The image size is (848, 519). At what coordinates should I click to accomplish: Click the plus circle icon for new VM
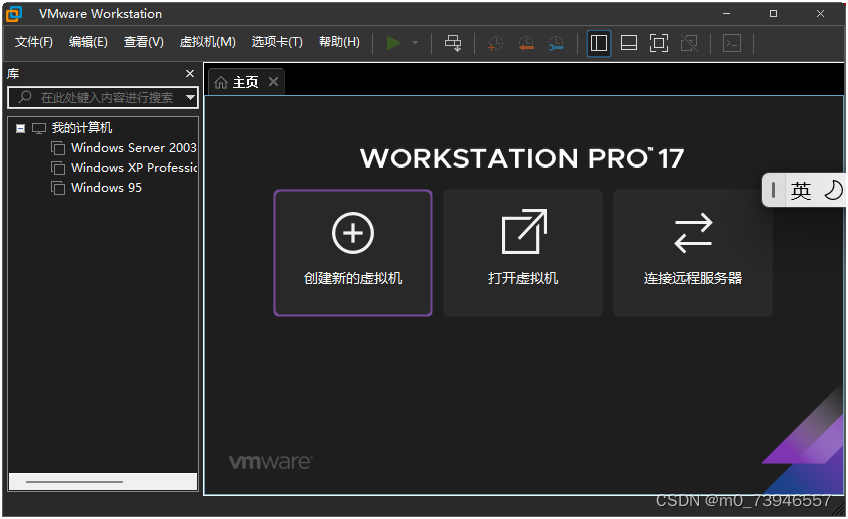coord(353,233)
